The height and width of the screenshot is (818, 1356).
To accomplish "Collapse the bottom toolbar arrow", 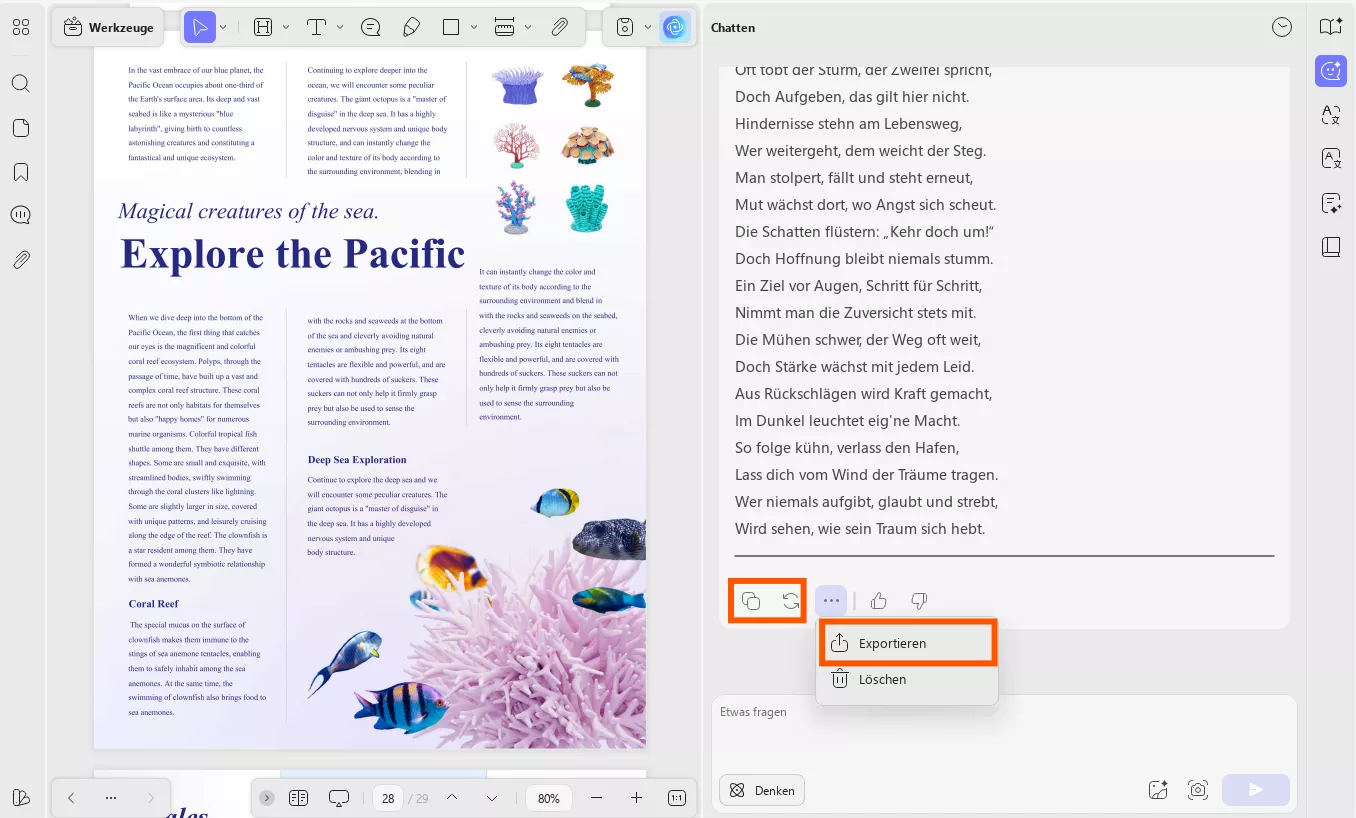I will [x=266, y=798].
